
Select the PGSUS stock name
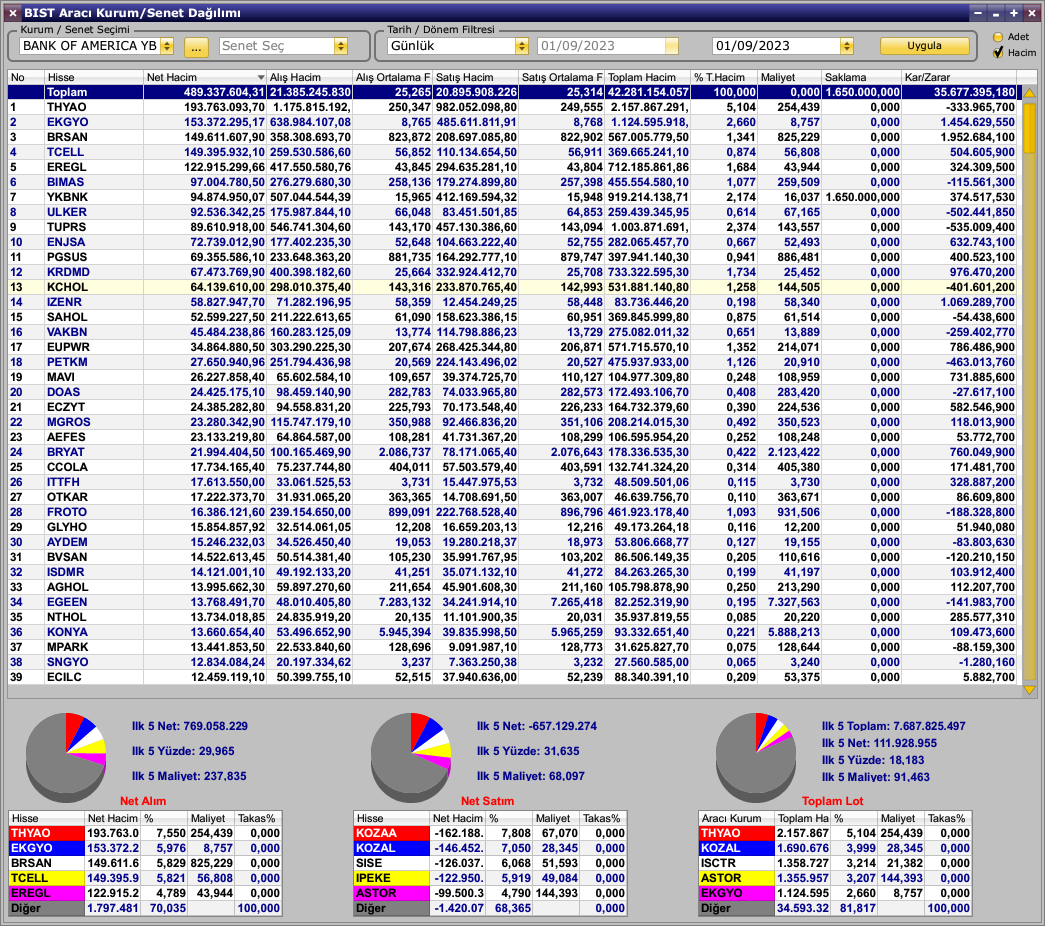67,257
